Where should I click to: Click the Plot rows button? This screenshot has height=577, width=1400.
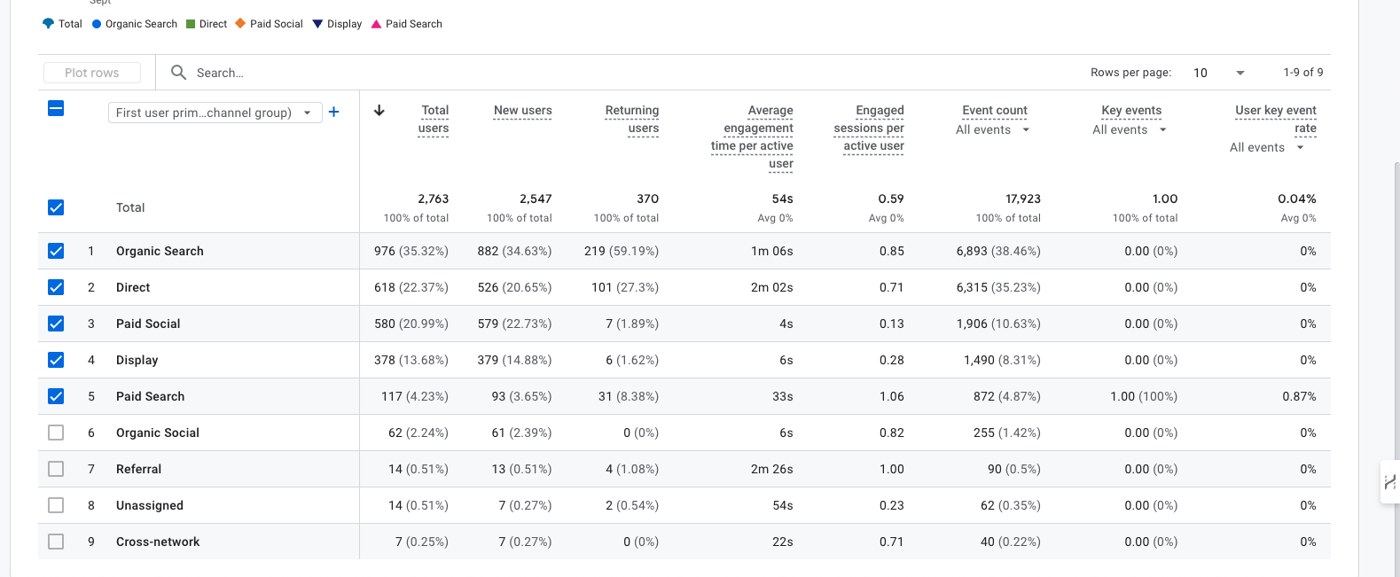point(92,73)
